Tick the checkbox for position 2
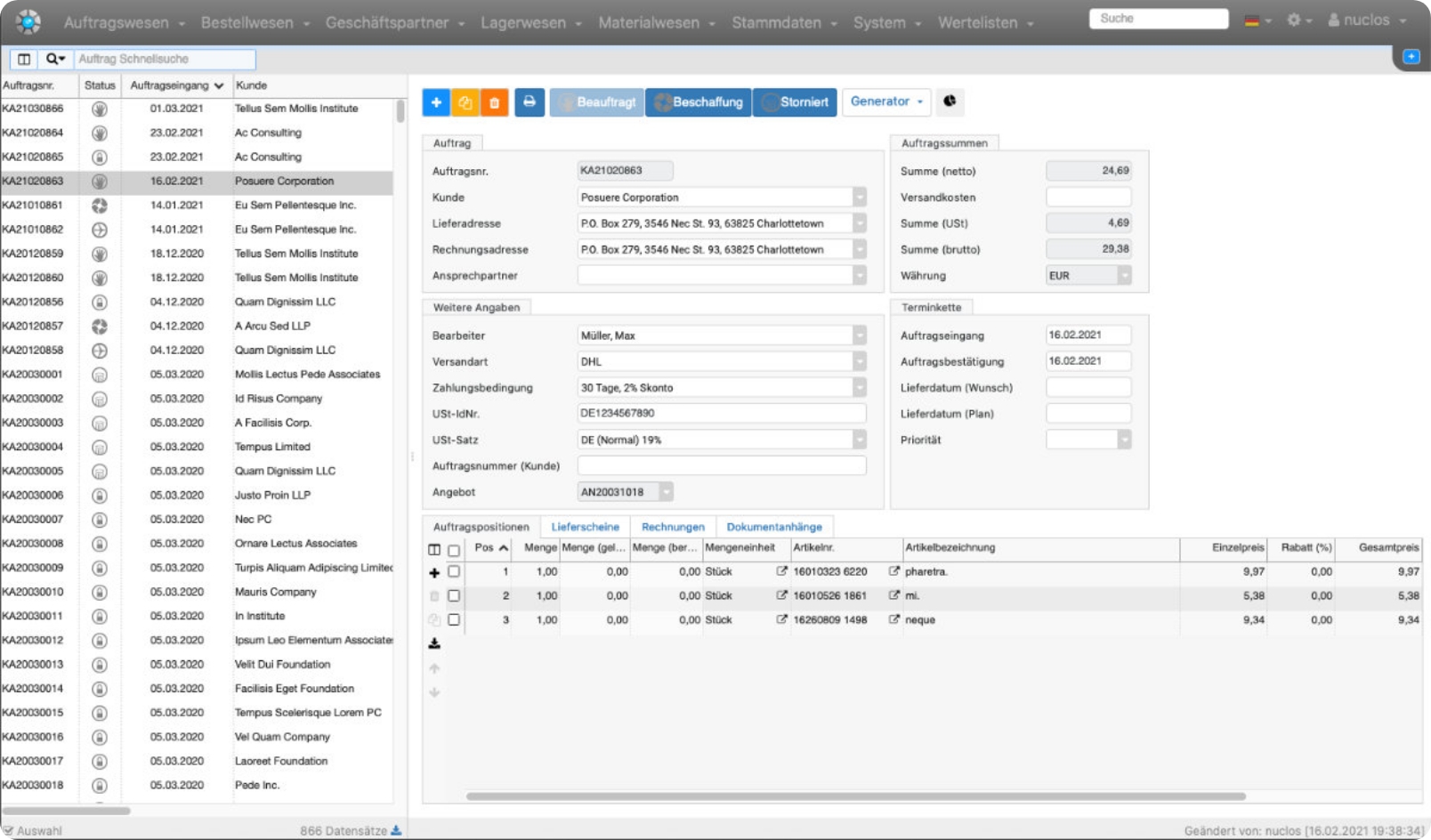Image resolution: width=1431 pixels, height=840 pixels. 454,595
